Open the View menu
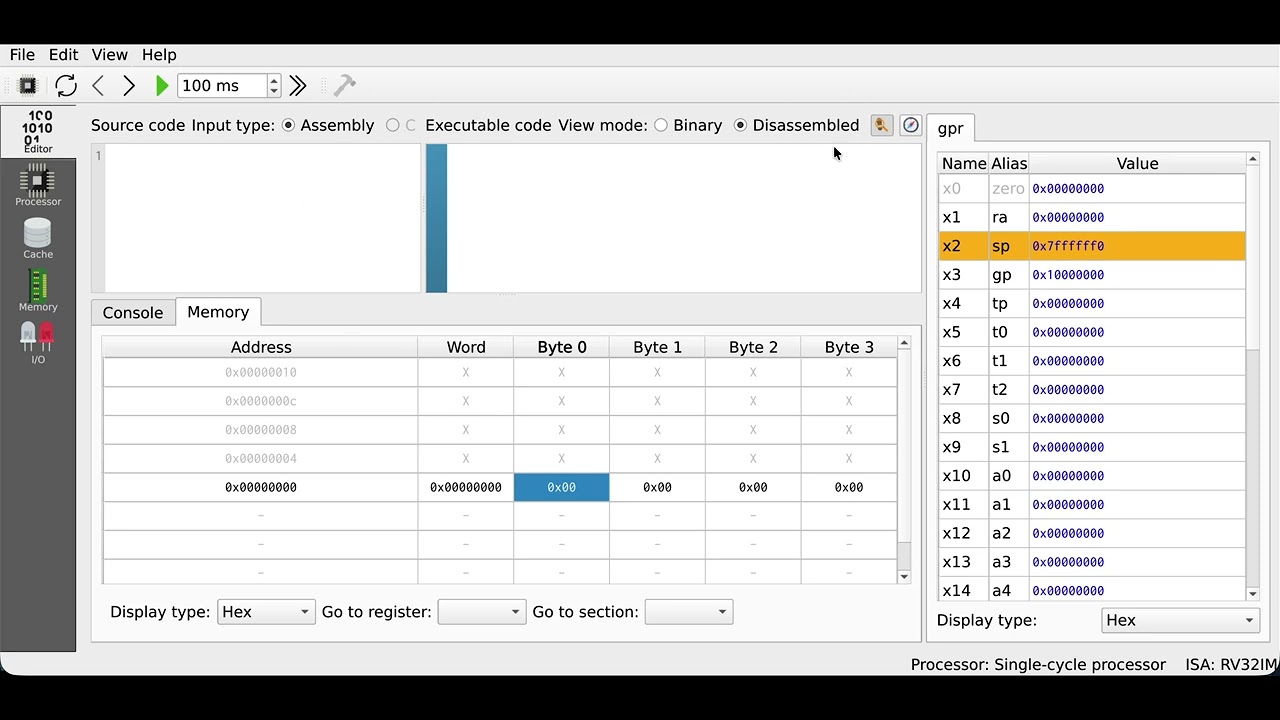This screenshot has width=1280, height=720. (110, 55)
